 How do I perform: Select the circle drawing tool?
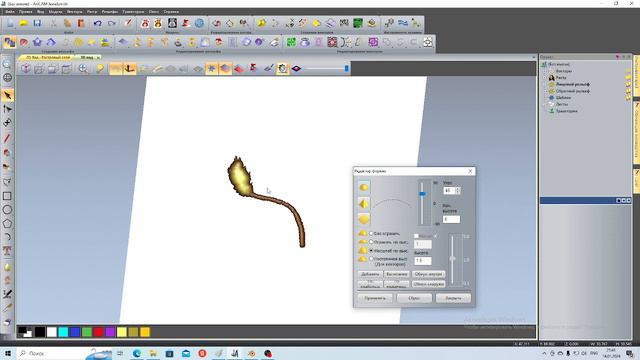point(7,210)
